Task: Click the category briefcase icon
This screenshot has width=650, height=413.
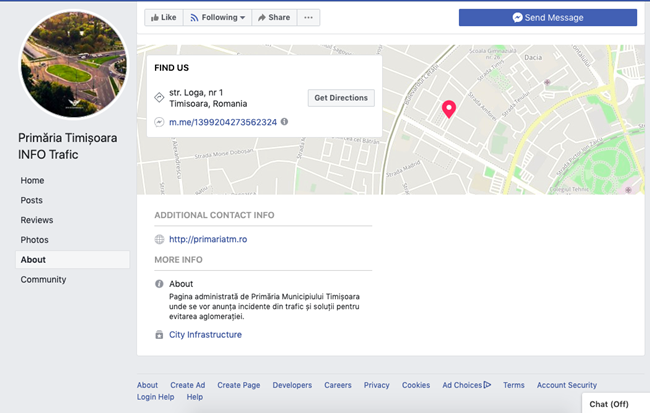Action: [159, 335]
